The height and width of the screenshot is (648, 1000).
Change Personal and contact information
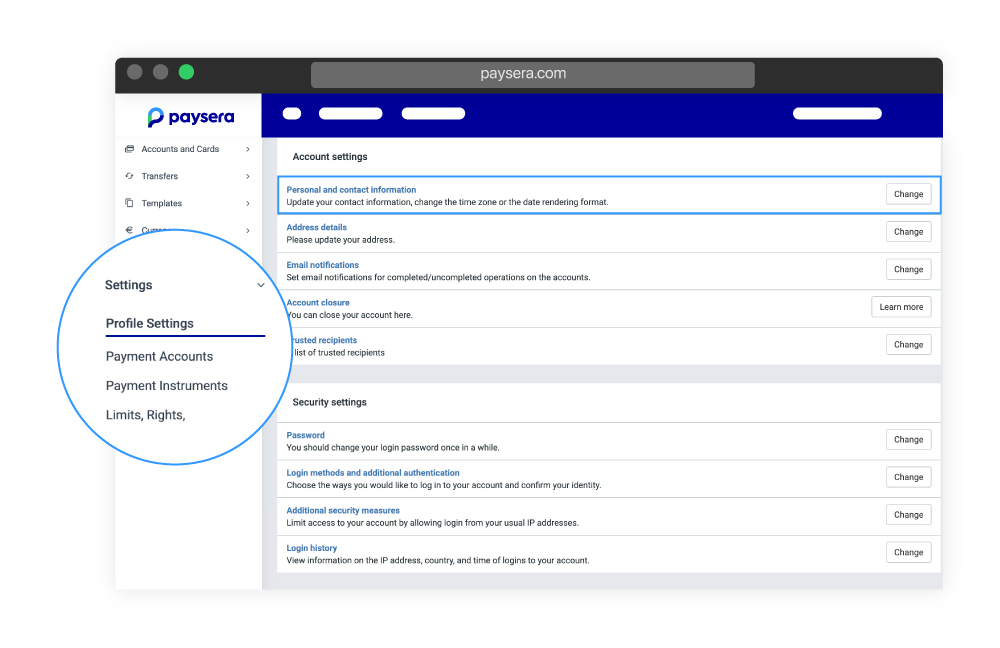point(908,194)
